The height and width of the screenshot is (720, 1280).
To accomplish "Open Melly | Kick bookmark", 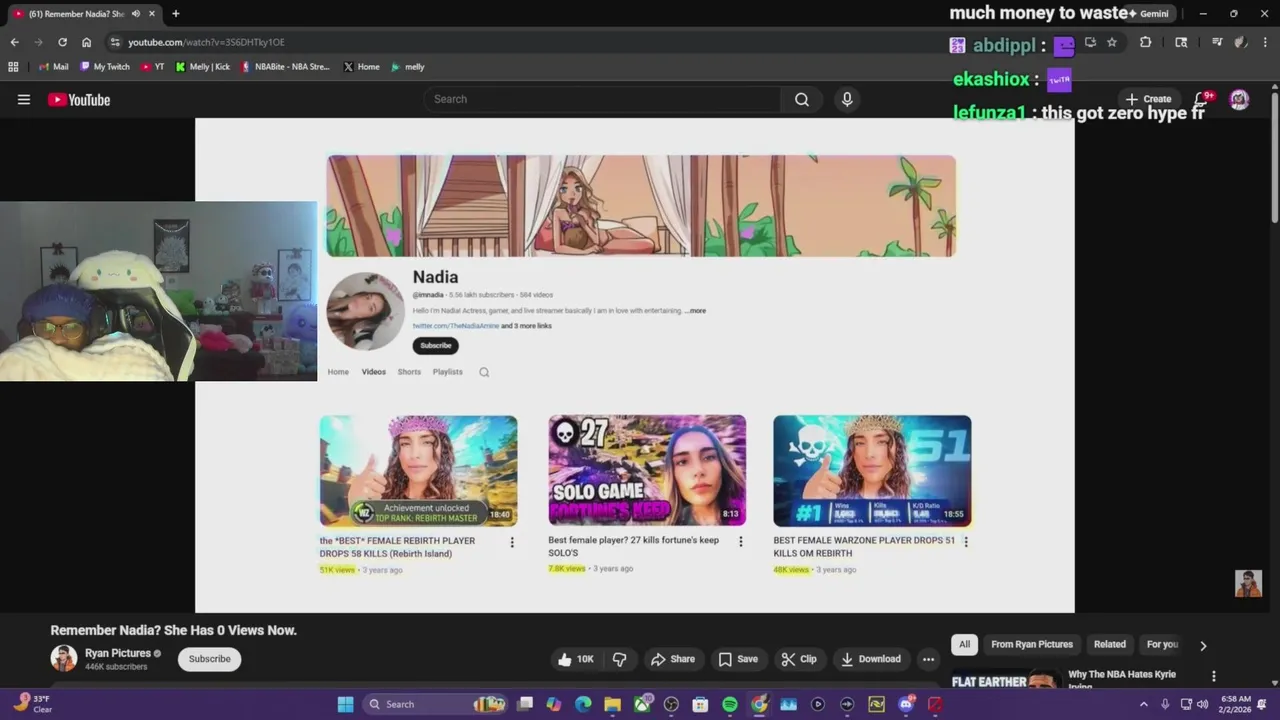I will pyautogui.click(x=202, y=67).
